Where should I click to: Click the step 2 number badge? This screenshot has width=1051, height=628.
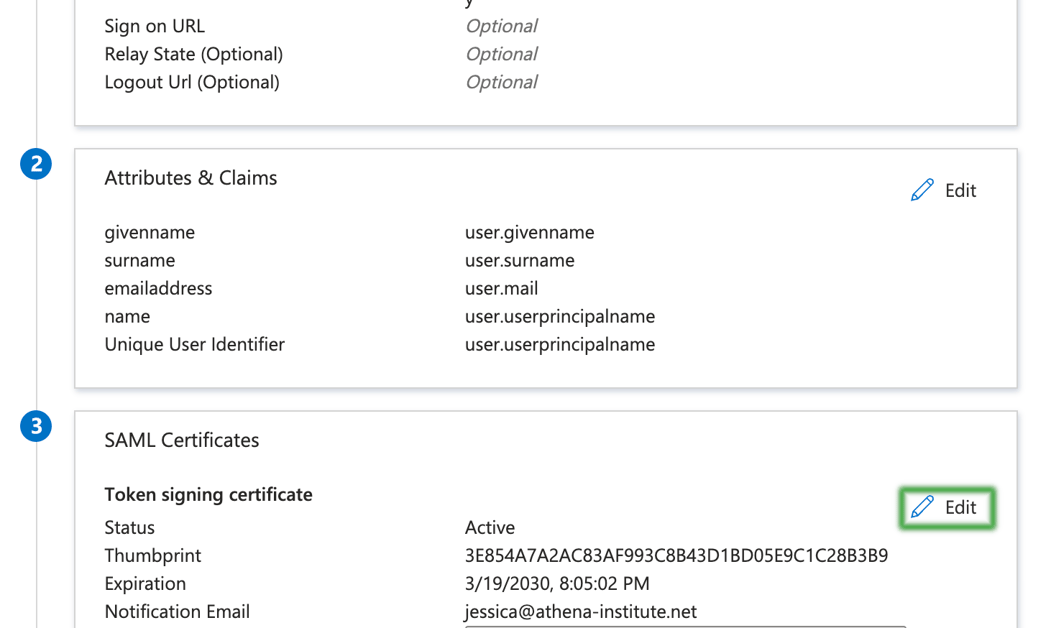[x=36, y=164]
